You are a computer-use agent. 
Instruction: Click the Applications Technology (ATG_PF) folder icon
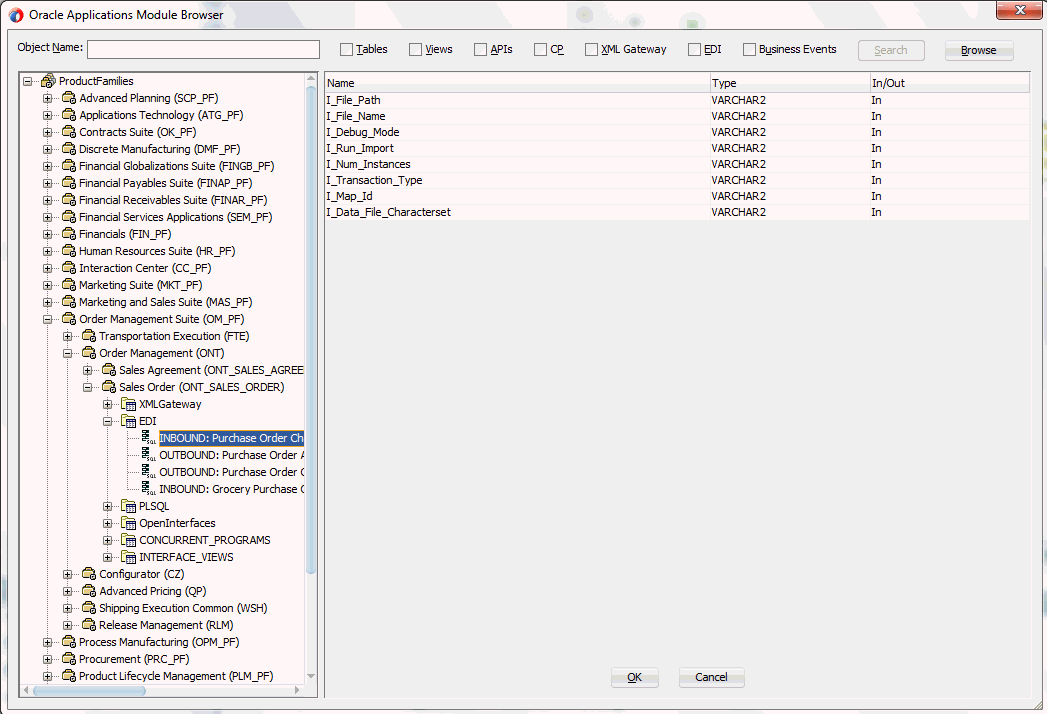tap(69, 115)
